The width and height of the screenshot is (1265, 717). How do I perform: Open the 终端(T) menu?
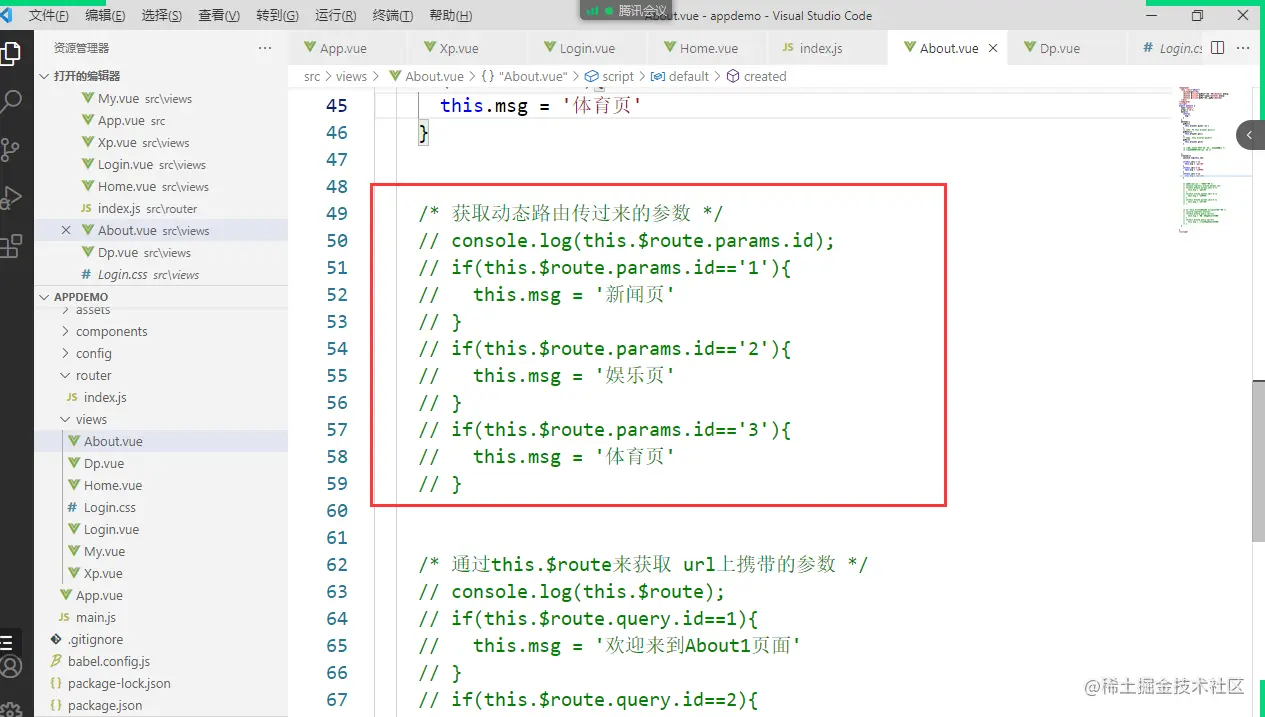(x=392, y=16)
